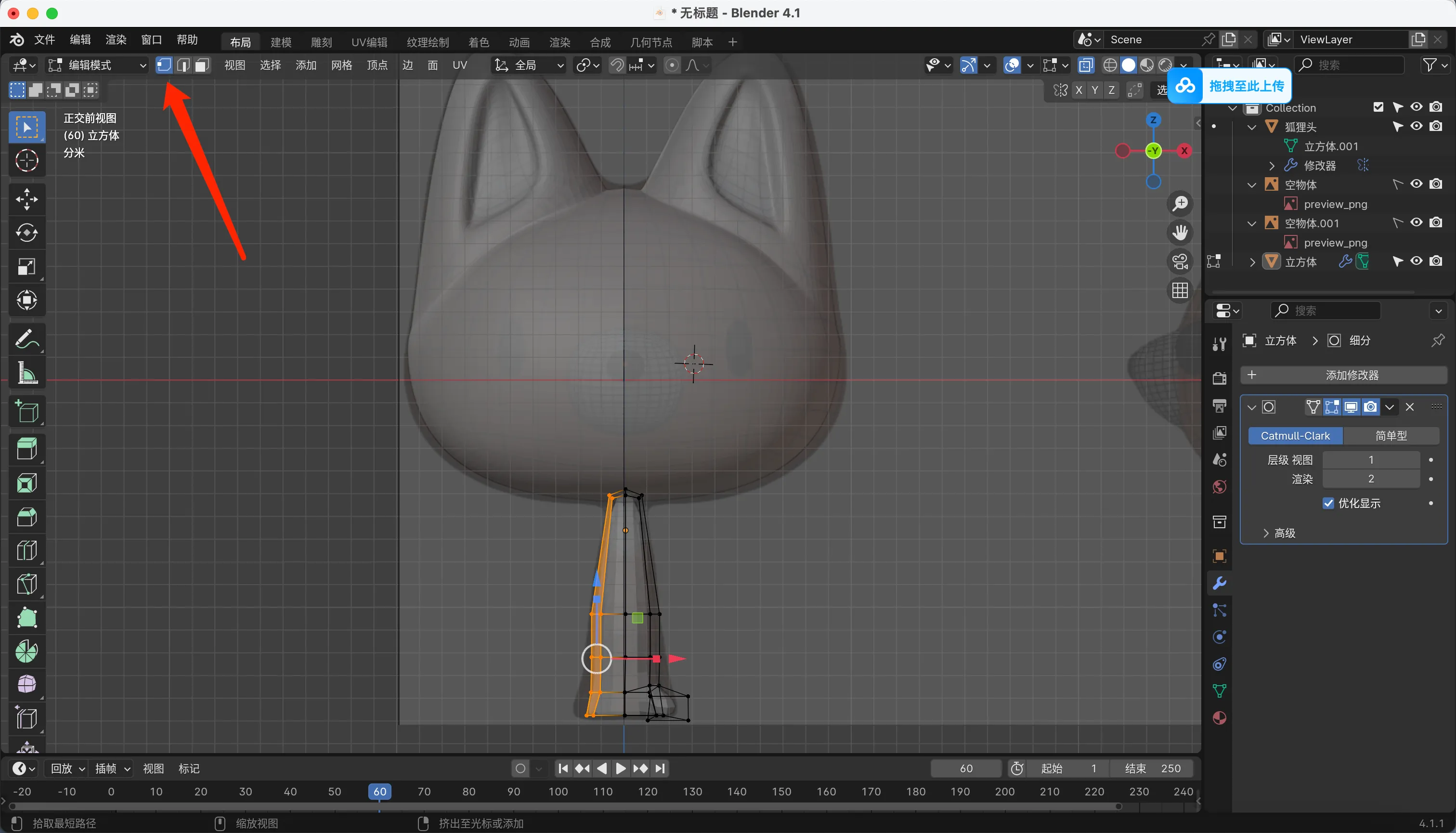1456x833 pixels.
Task: Open the Material properties tab
Action: [1219, 718]
